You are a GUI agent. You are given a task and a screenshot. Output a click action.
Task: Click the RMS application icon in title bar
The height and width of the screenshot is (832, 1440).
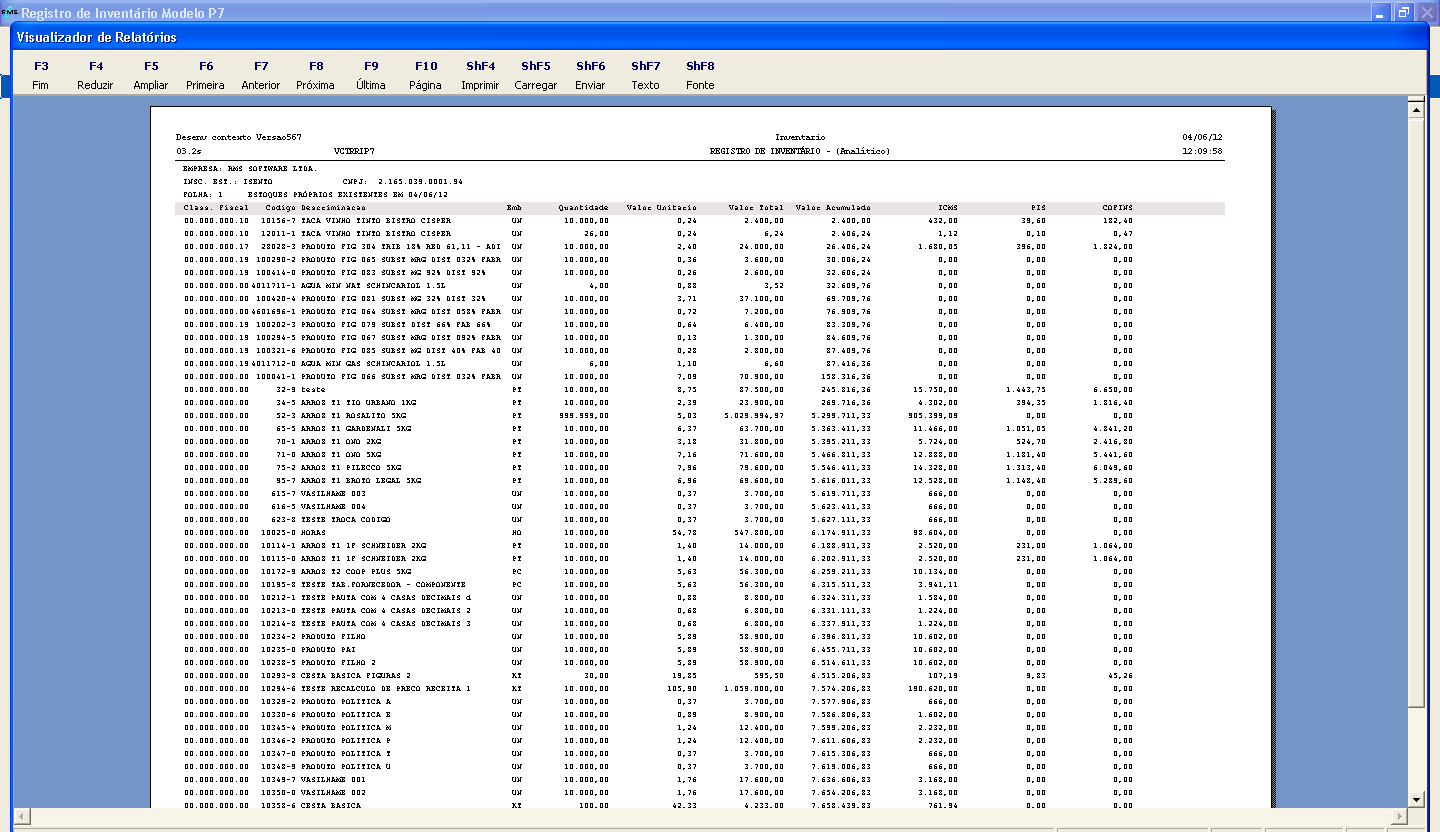[9, 13]
